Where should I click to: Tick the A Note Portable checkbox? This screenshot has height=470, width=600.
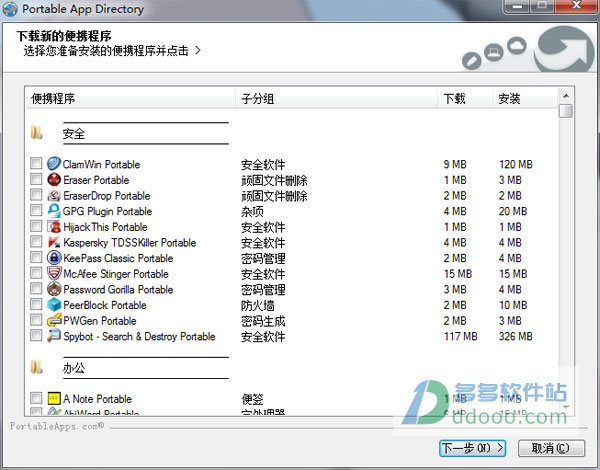pos(36,398)
